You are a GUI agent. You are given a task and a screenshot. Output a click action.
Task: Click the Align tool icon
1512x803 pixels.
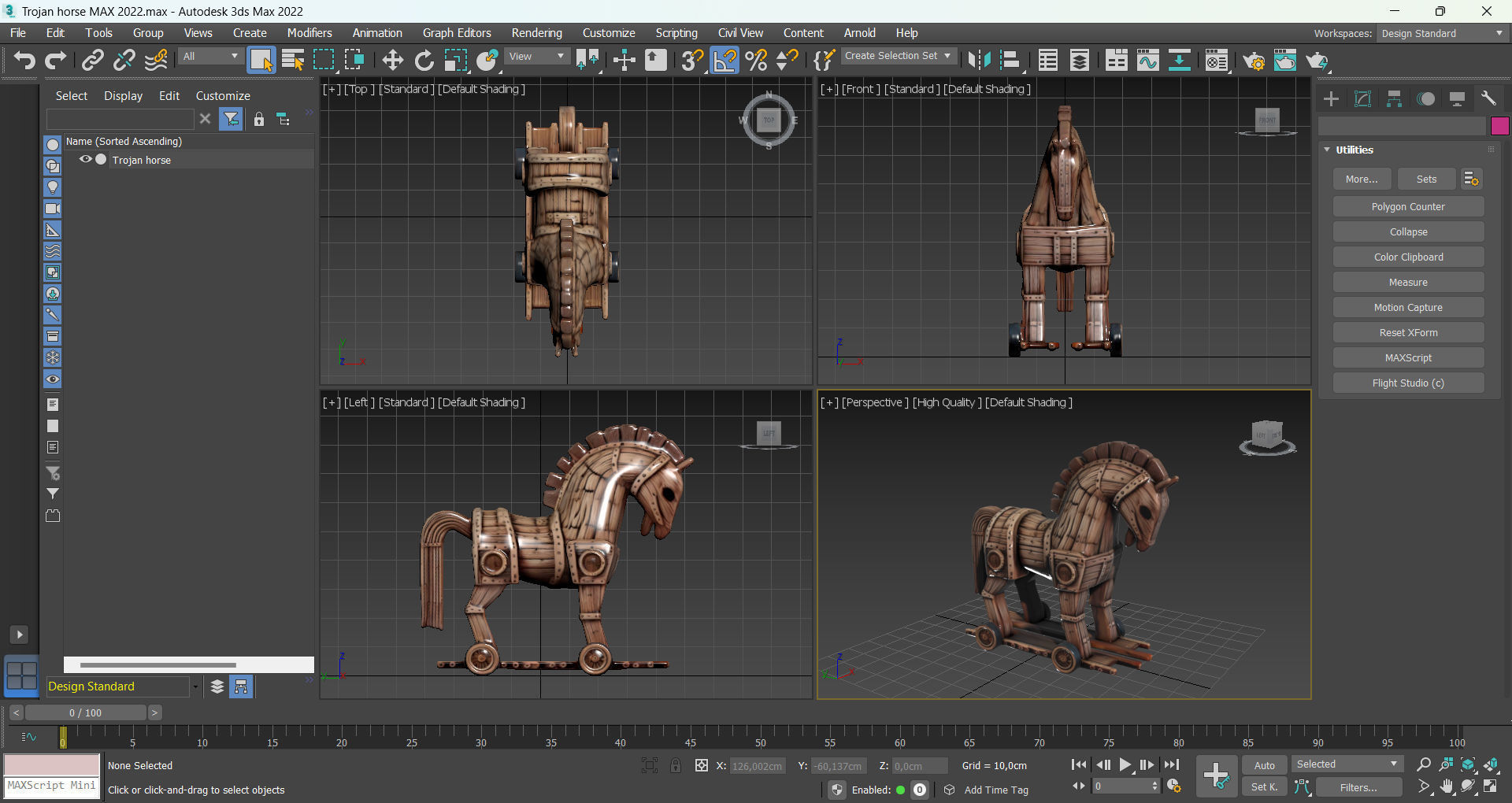(x=1010, y=60)
